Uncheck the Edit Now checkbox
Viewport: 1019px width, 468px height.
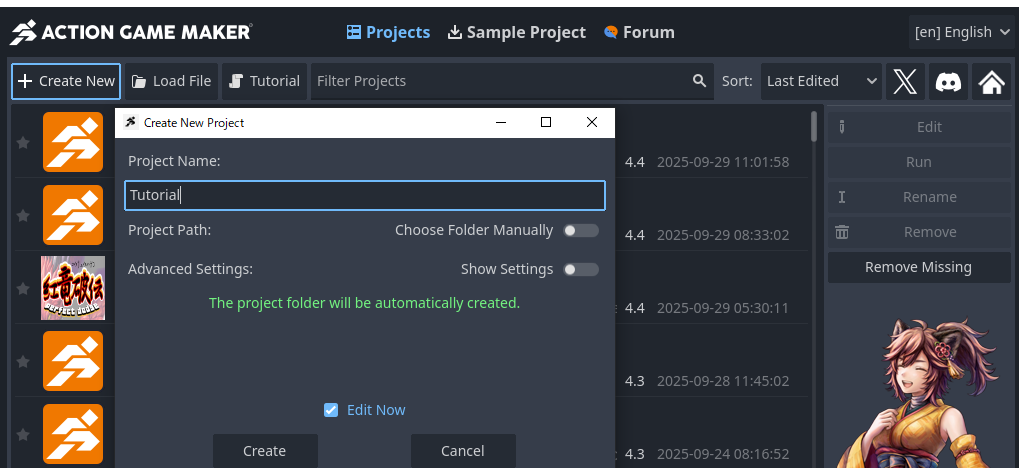click(x=331, y=410)
